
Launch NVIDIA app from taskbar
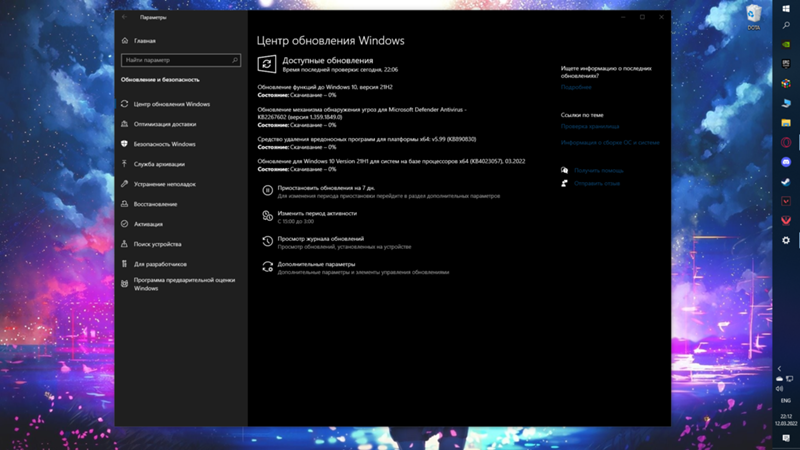(786, 44)
